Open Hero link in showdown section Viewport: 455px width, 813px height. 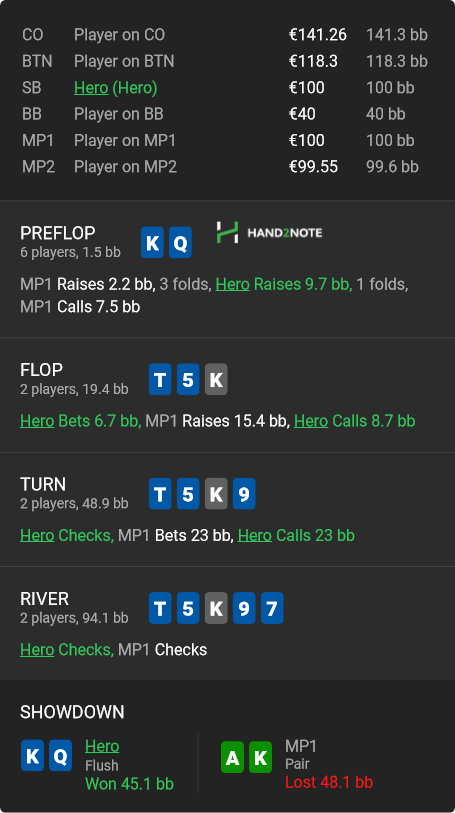(x=102, y=746)
